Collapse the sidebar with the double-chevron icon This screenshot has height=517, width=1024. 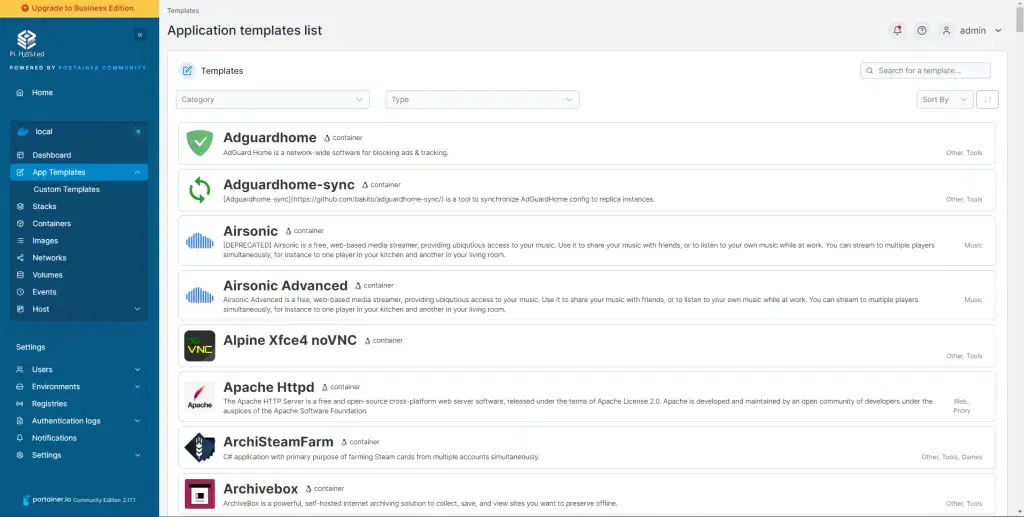(140, 35)
